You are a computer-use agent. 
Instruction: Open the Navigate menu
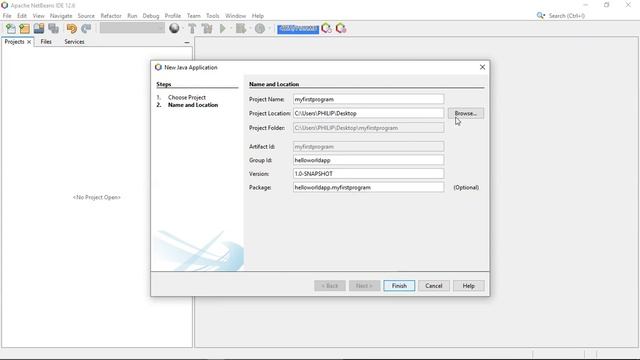click(61, 16)
